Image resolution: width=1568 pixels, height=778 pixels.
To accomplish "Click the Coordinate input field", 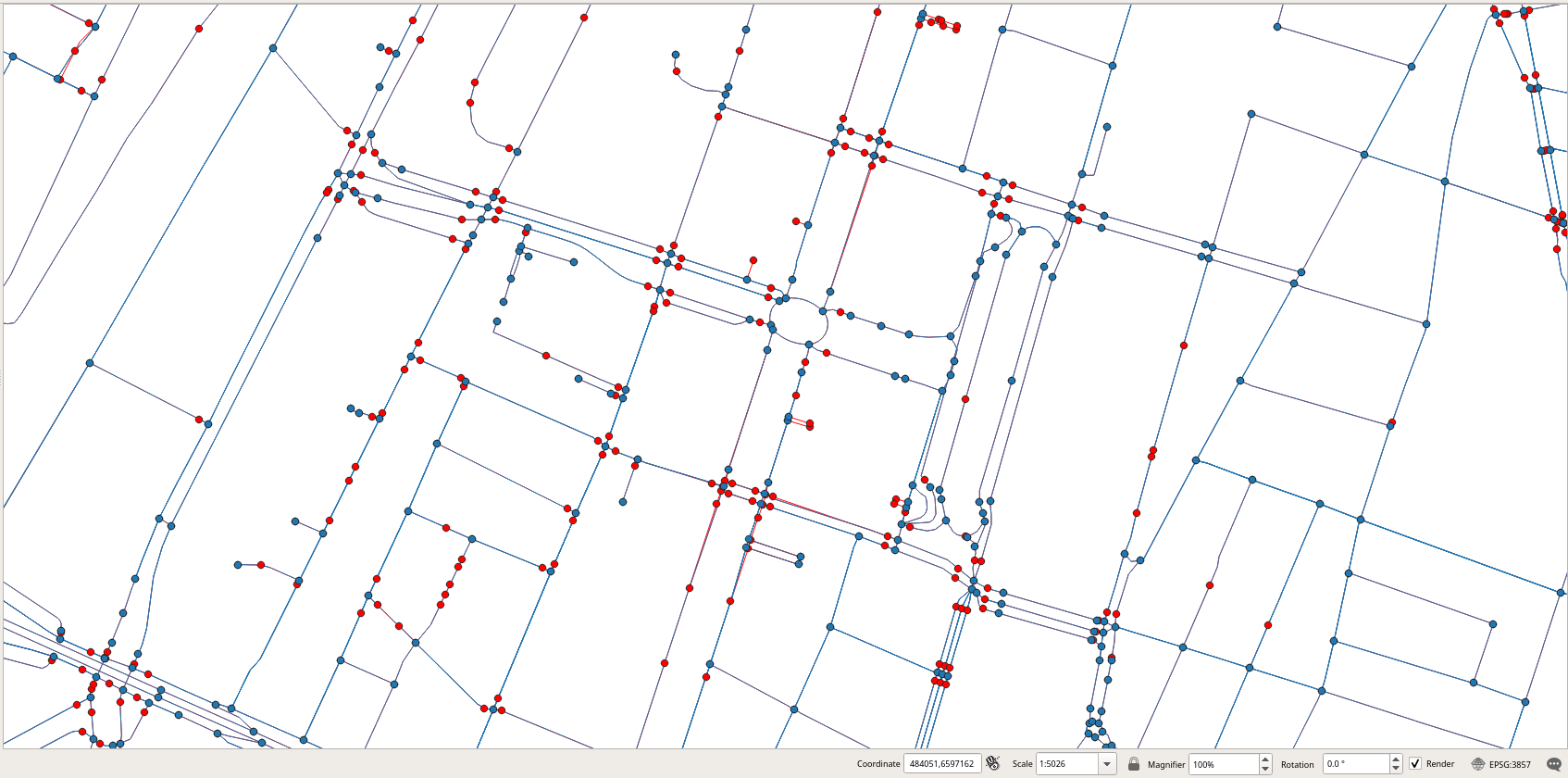I will [942, 764].
